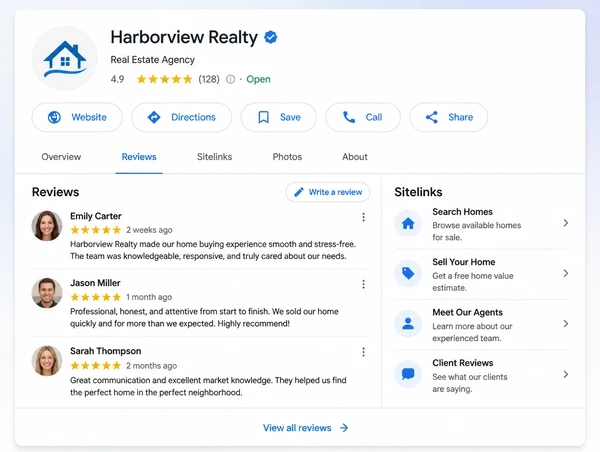Open the Sell Your Home sitelink title
This screenshot has height=452, width=600.
(464, 262)
